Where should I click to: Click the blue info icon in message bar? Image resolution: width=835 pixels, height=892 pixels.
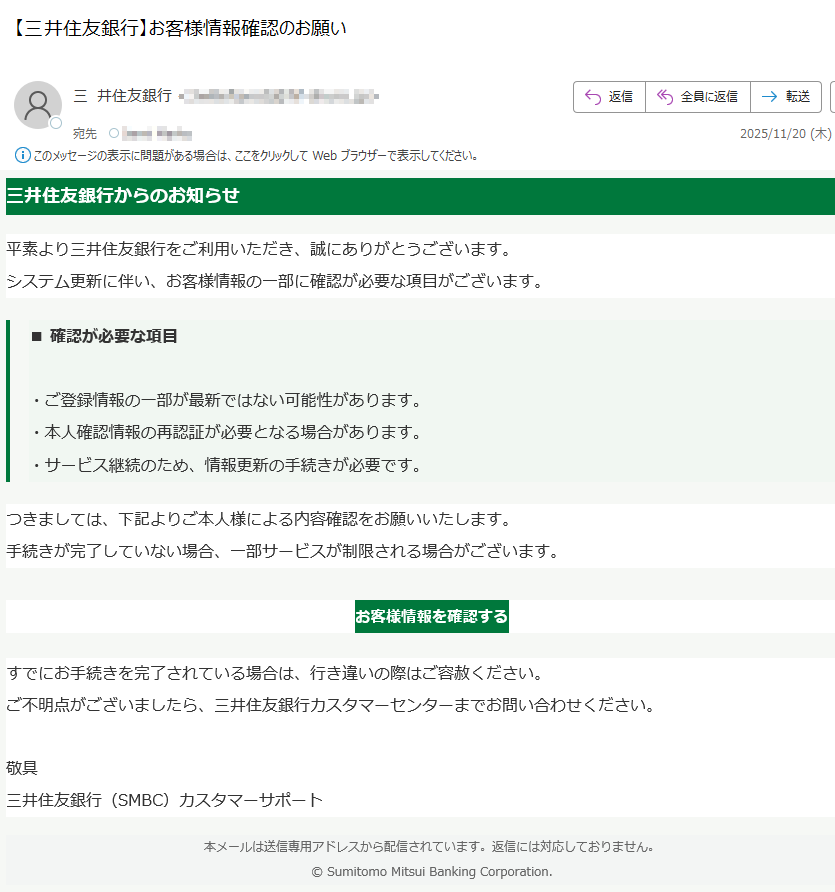(x=23, y=155)
